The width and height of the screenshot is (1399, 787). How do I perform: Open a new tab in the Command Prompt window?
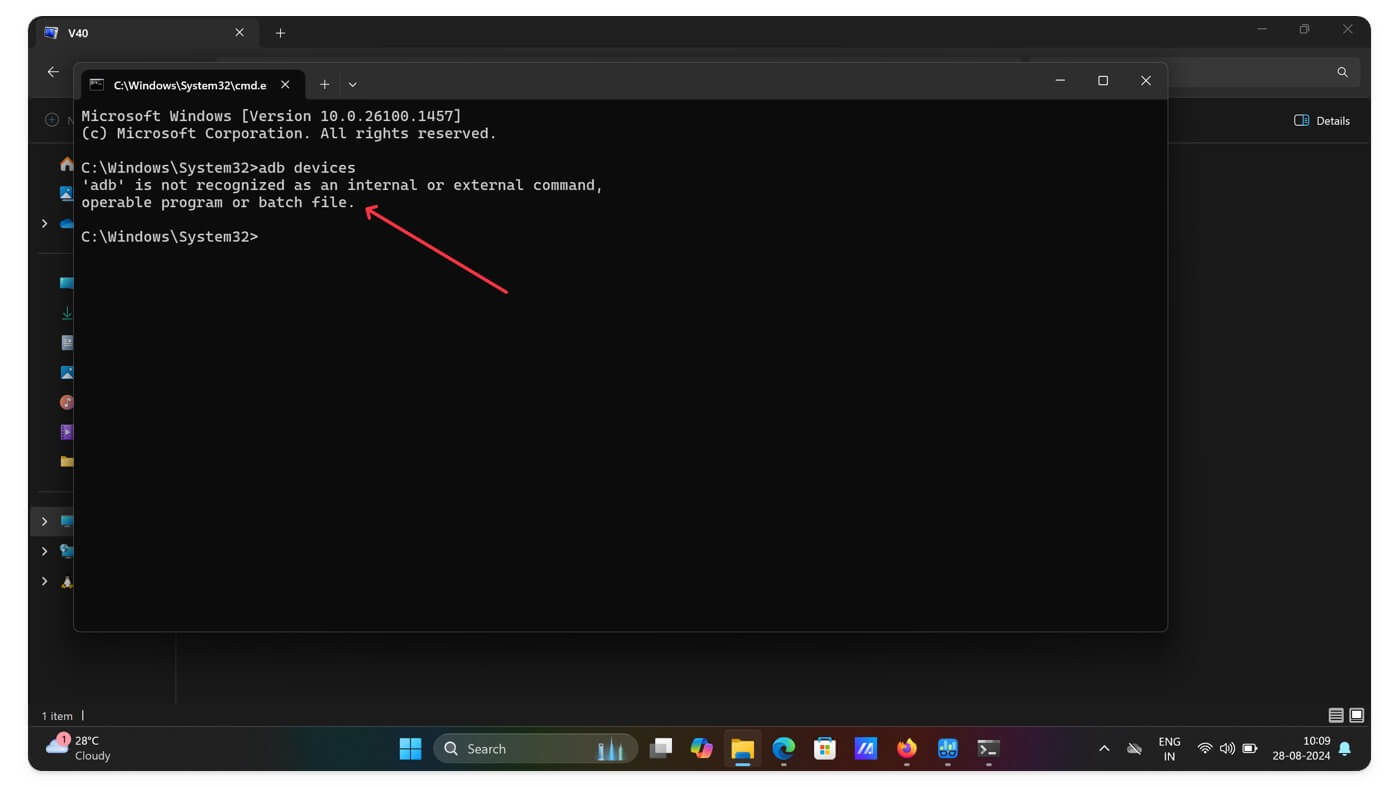point(324,85)
